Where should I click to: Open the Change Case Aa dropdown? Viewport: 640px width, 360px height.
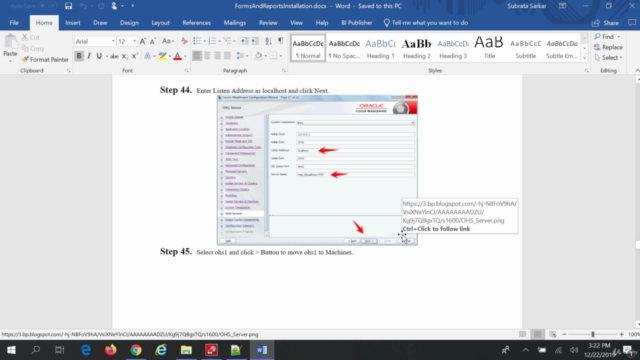(x=168, y=41)
